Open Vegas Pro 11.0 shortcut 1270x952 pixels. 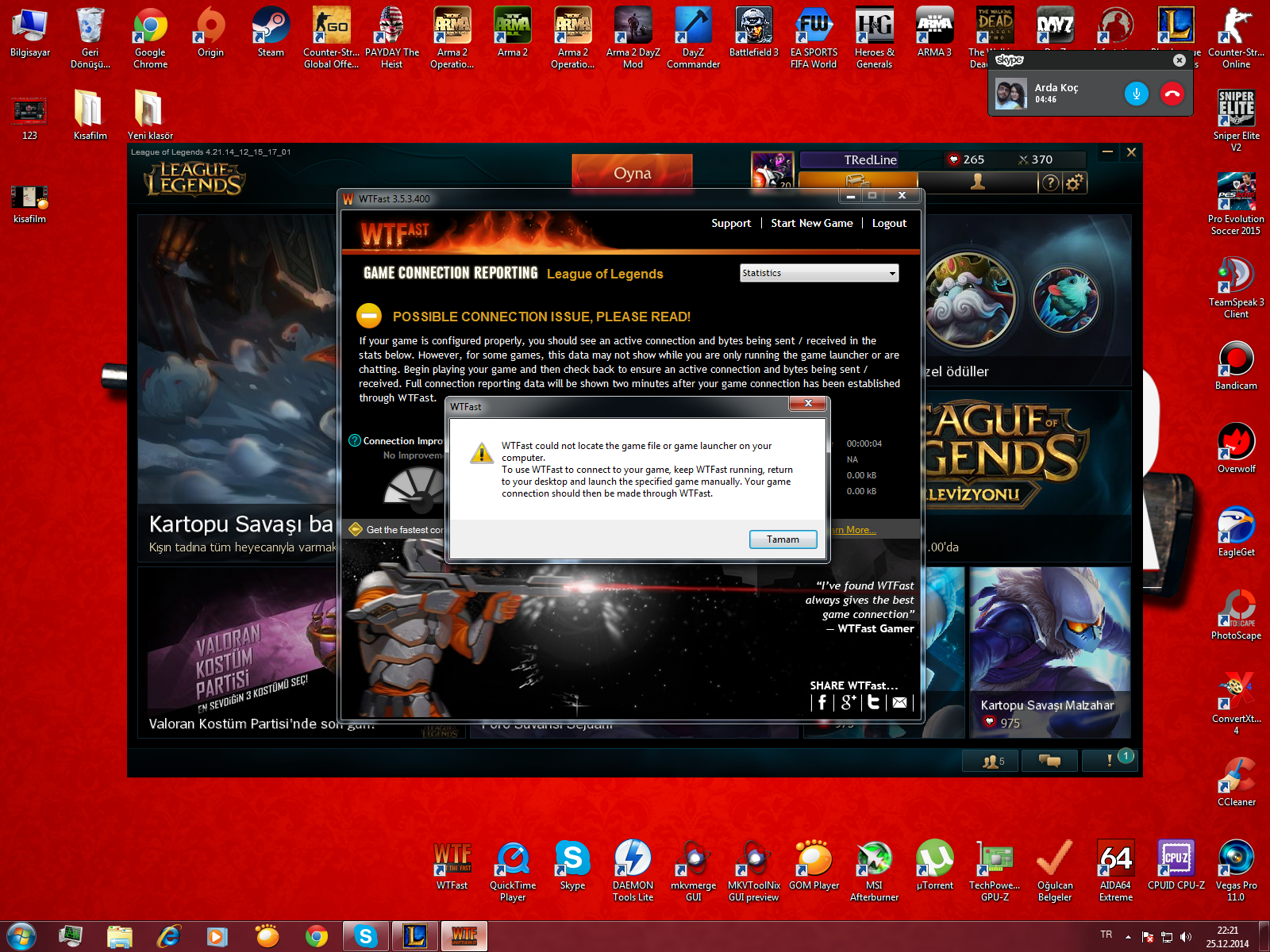coord(1236,871)
